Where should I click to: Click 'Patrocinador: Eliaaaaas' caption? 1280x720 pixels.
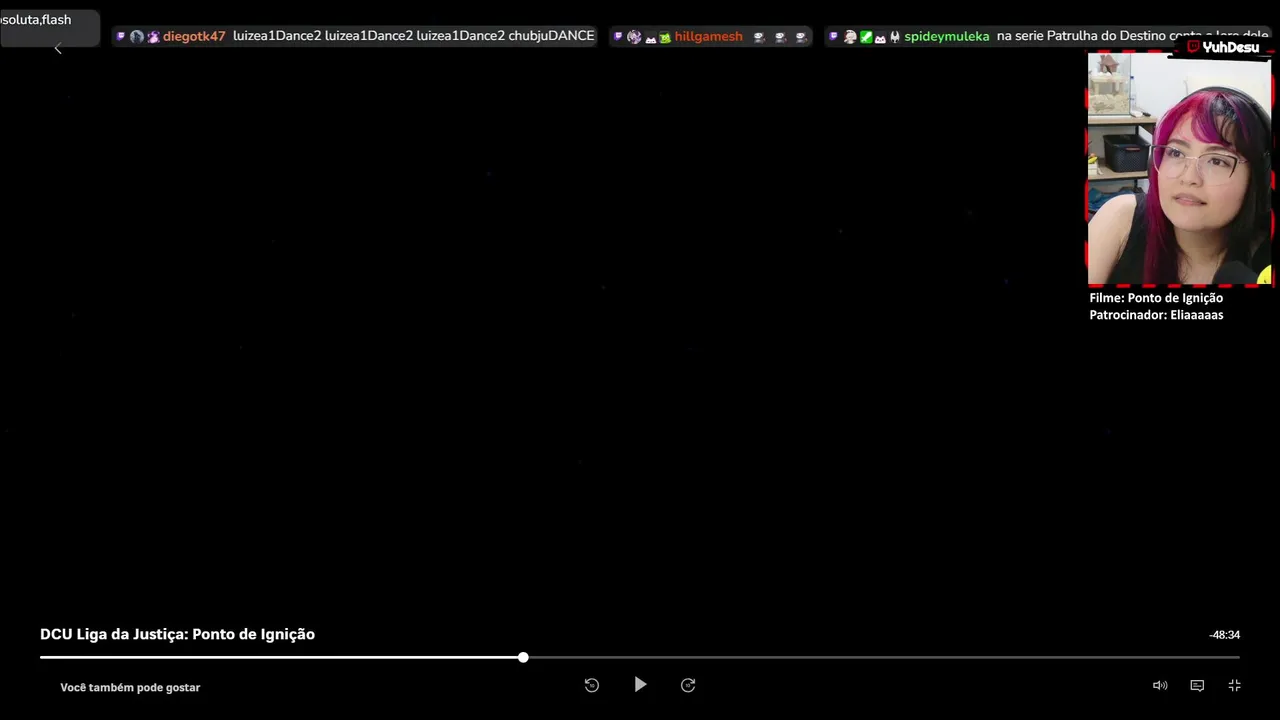click(1156, 315)
